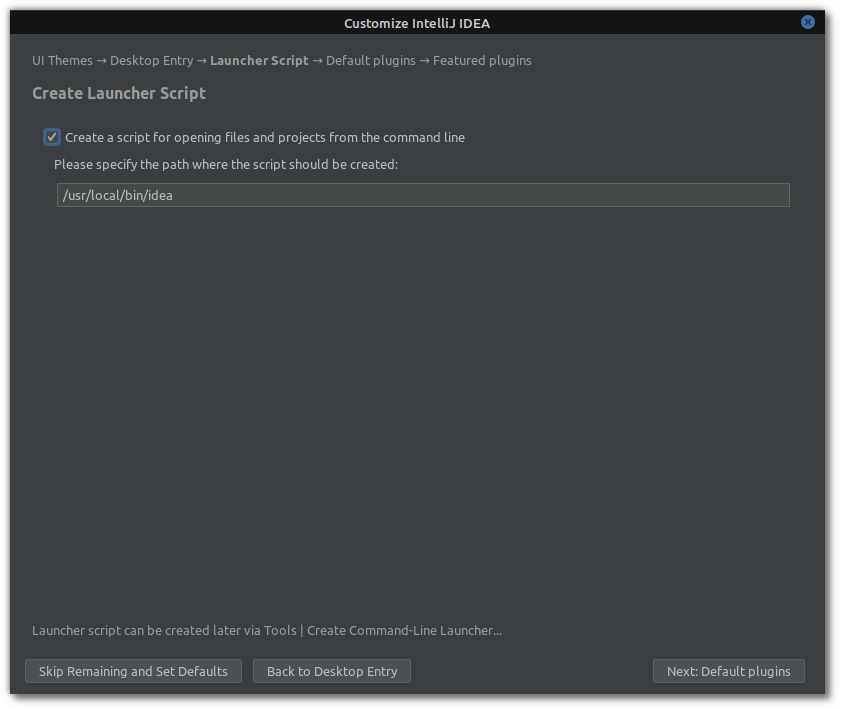841x710 pixels.
Task: Click the "Create Launcher Script" heading
Action: (118, 93)
